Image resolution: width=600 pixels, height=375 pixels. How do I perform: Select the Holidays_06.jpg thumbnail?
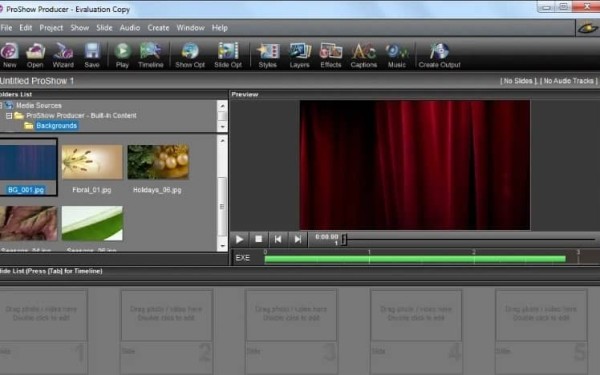158,162
